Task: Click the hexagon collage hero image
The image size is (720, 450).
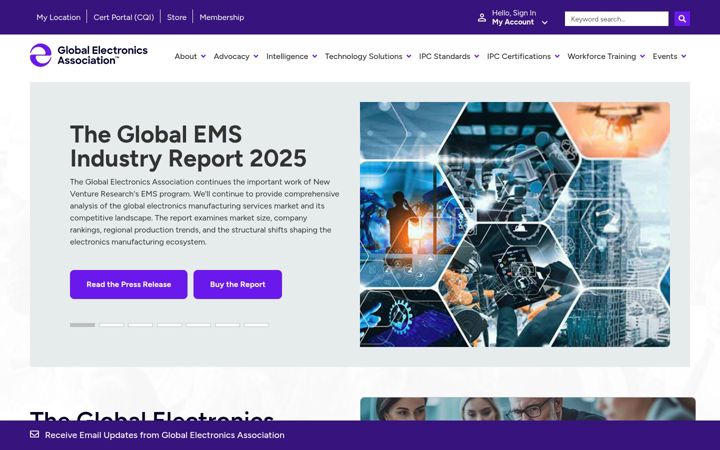Action: [x=515, y=224]
